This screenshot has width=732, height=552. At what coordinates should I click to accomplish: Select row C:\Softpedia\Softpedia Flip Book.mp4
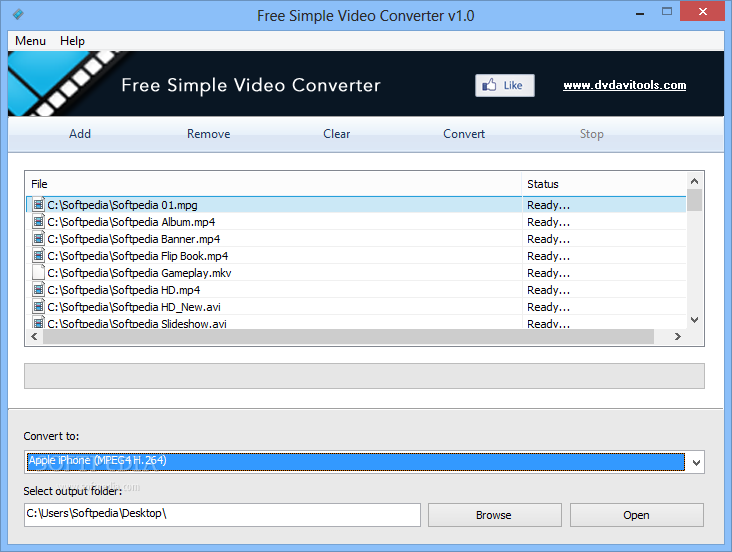[356, 256]
